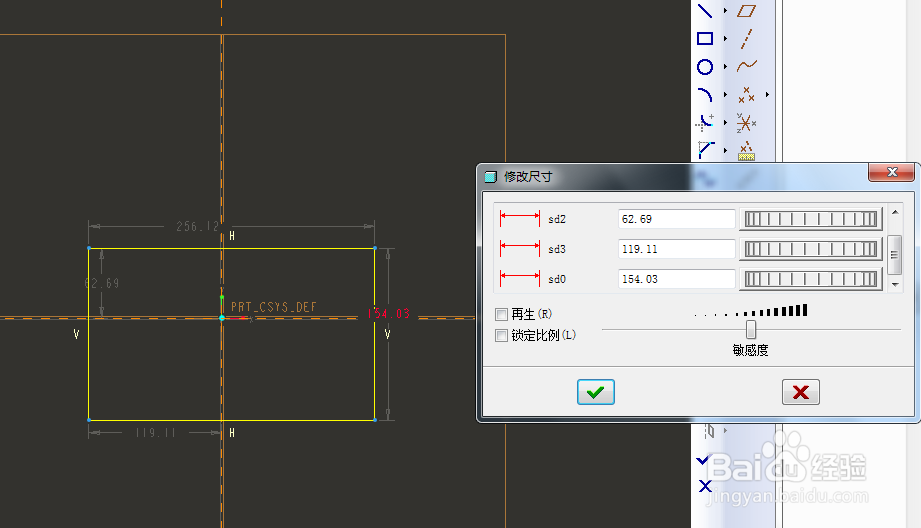The image size is (921, 528).
Task: Click the sd3 dimension label
Action: [557, 249]
